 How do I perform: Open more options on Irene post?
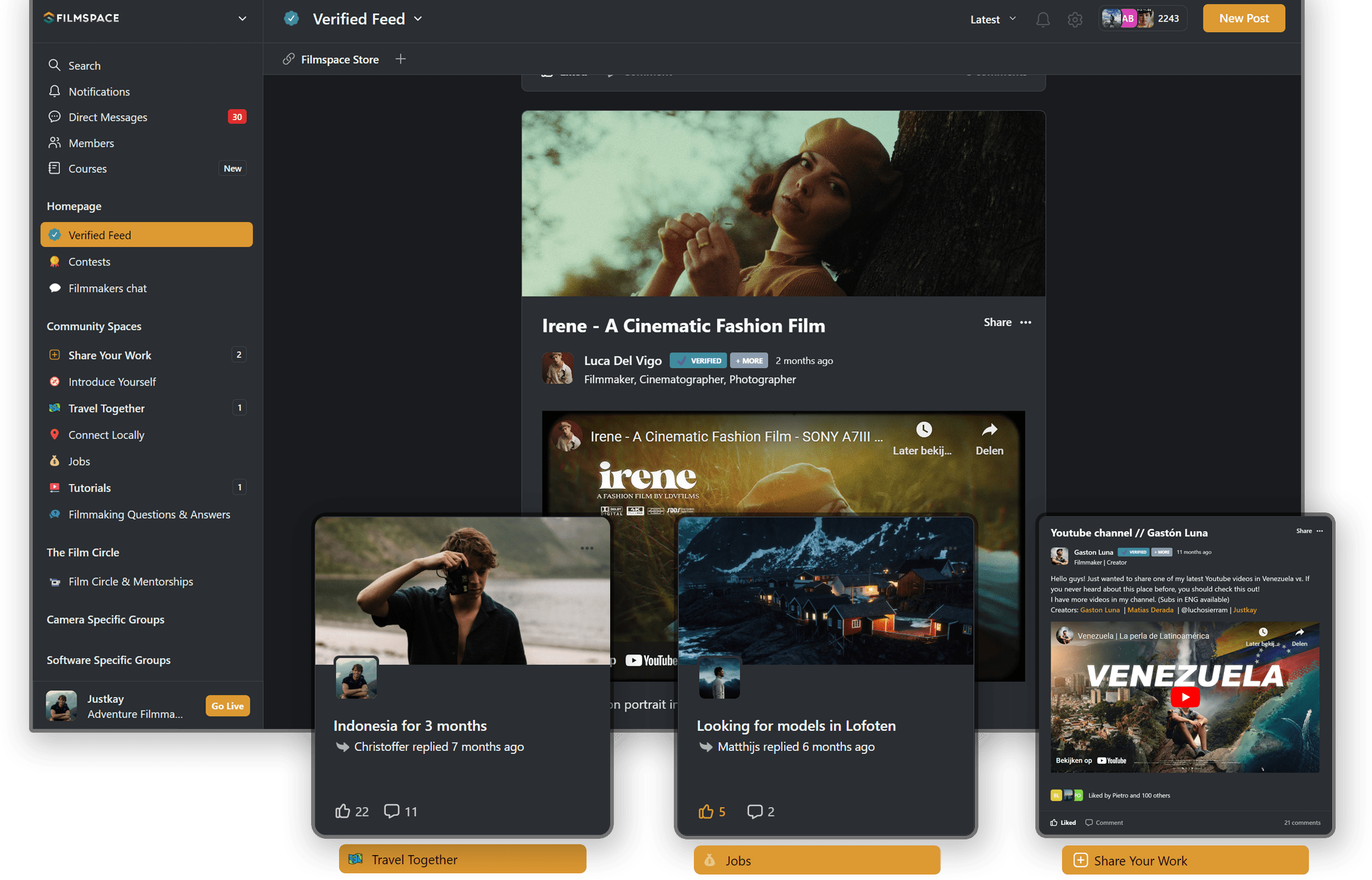1026,322
